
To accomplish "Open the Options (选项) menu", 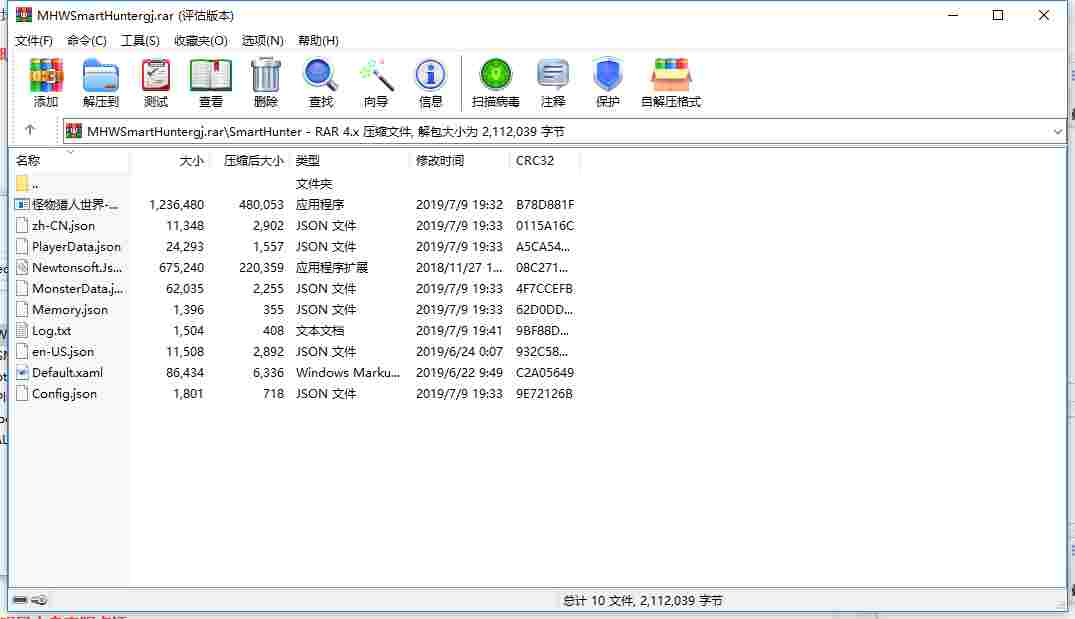I will pyautogui.click(x=262, y=40).
